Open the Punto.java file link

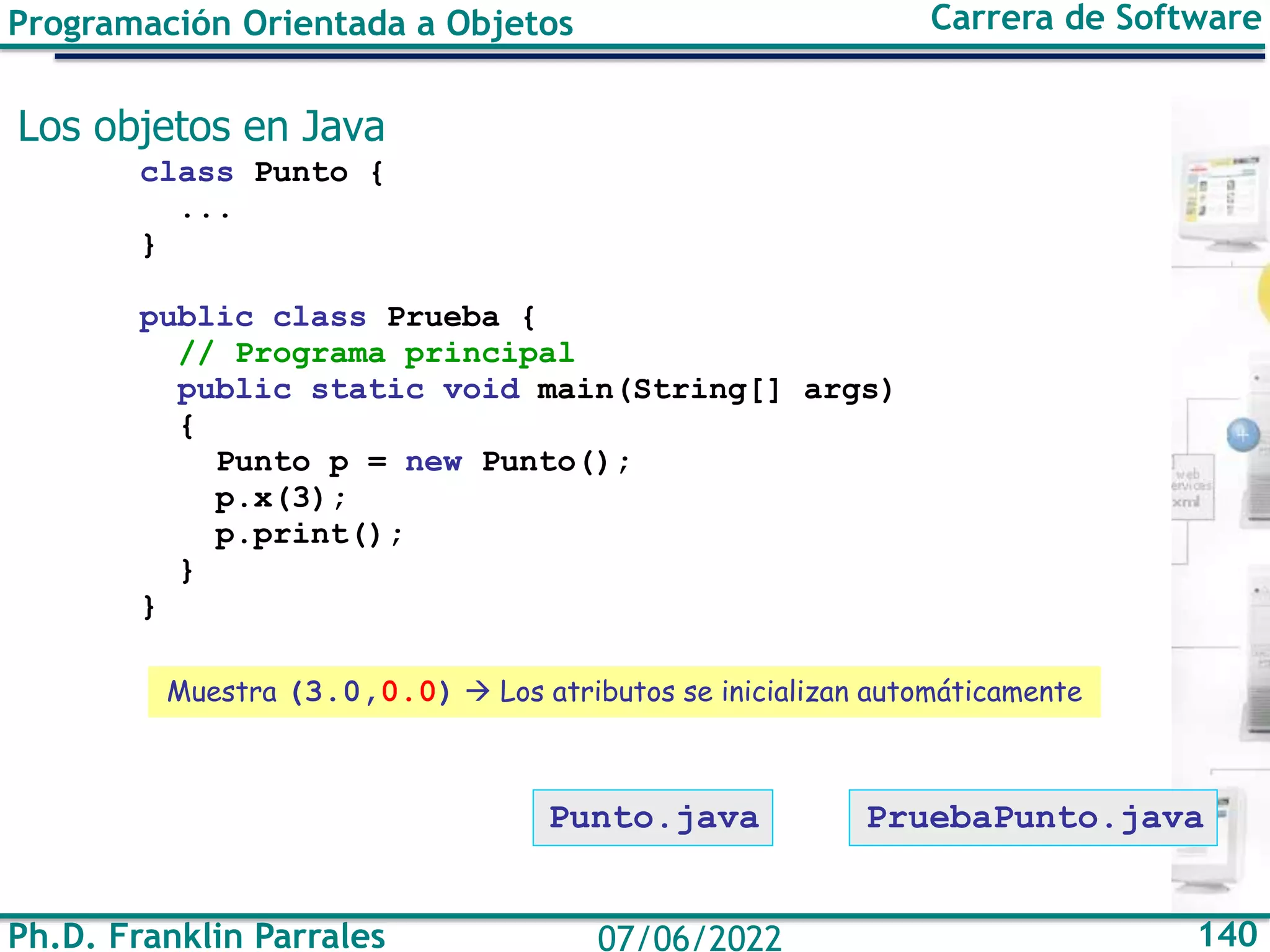click(652, 817)
